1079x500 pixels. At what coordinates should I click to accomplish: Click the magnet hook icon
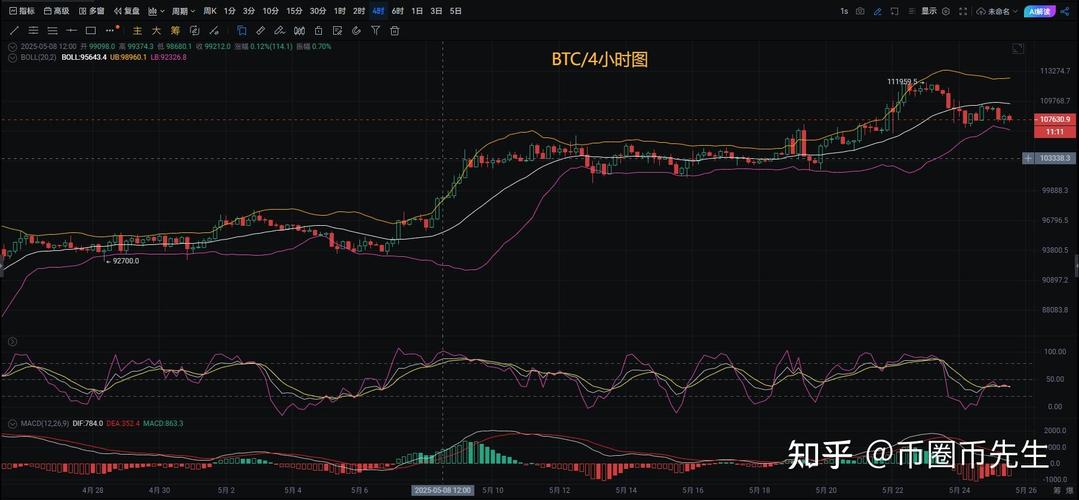(356, 31)
